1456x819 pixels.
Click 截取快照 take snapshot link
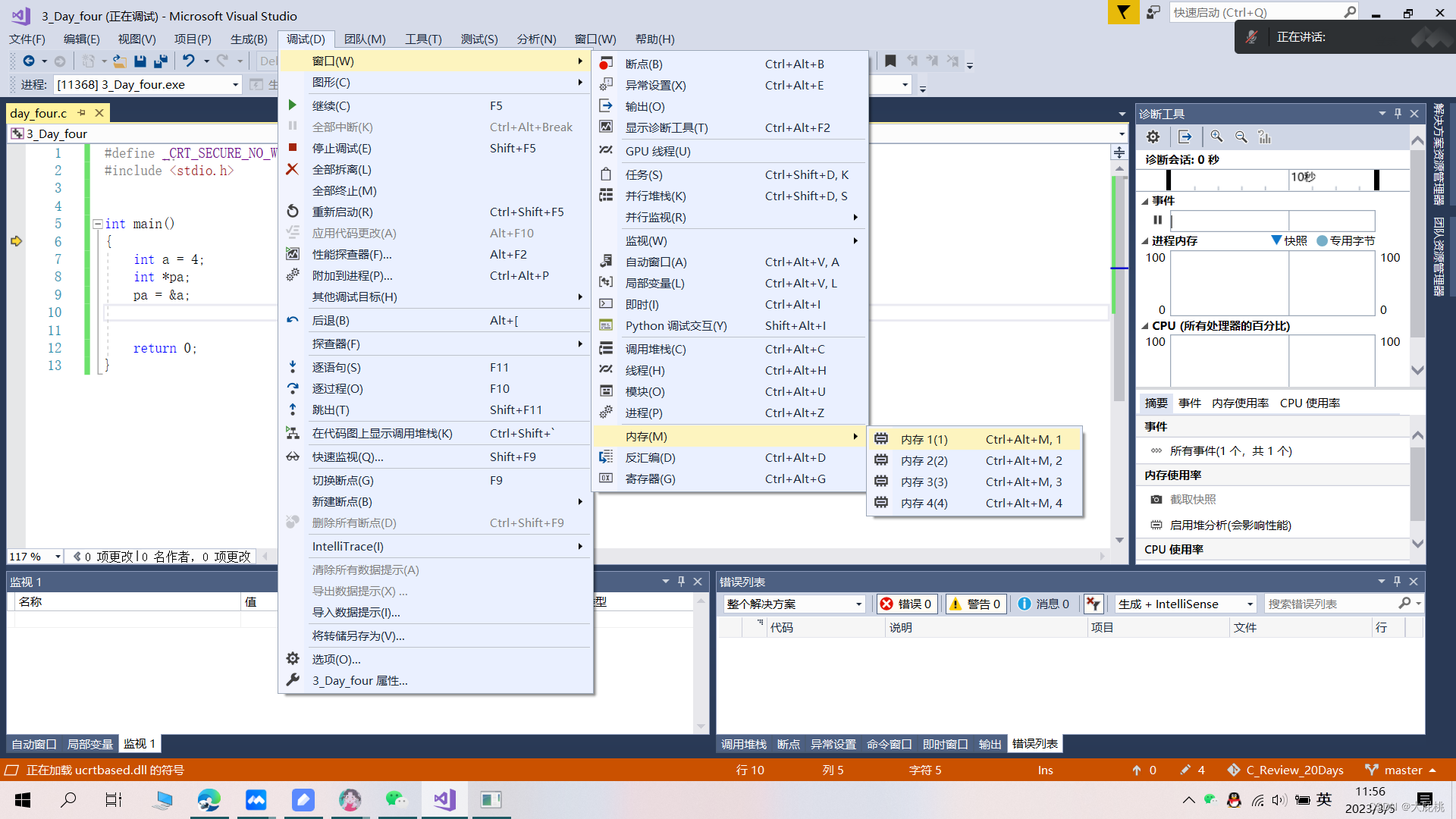(1192, 500)
